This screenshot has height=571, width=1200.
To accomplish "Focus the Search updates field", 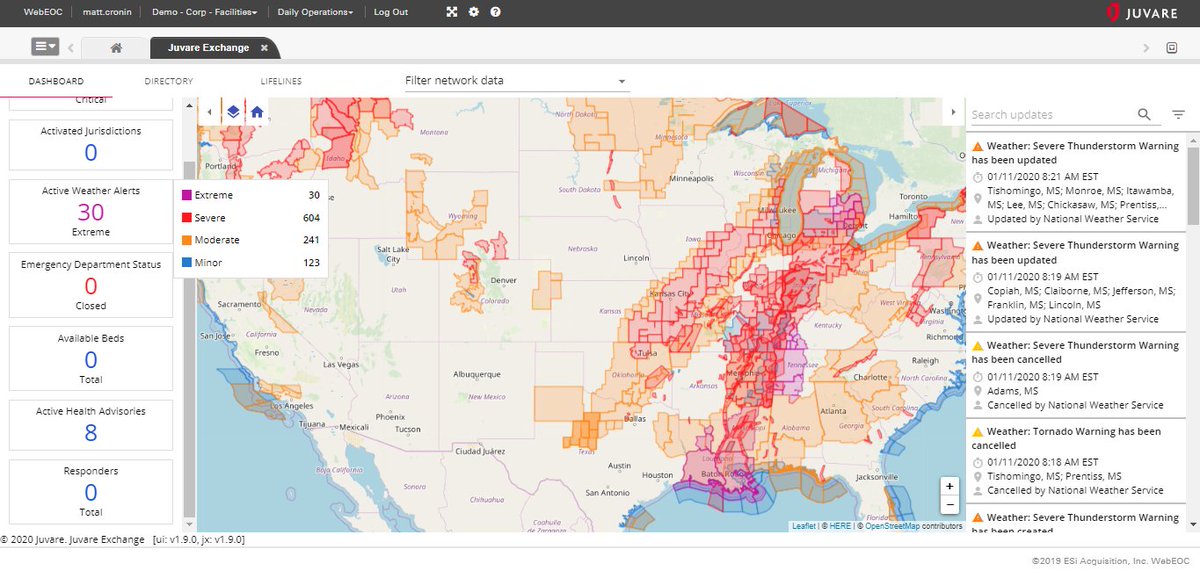I will 1050,115.
